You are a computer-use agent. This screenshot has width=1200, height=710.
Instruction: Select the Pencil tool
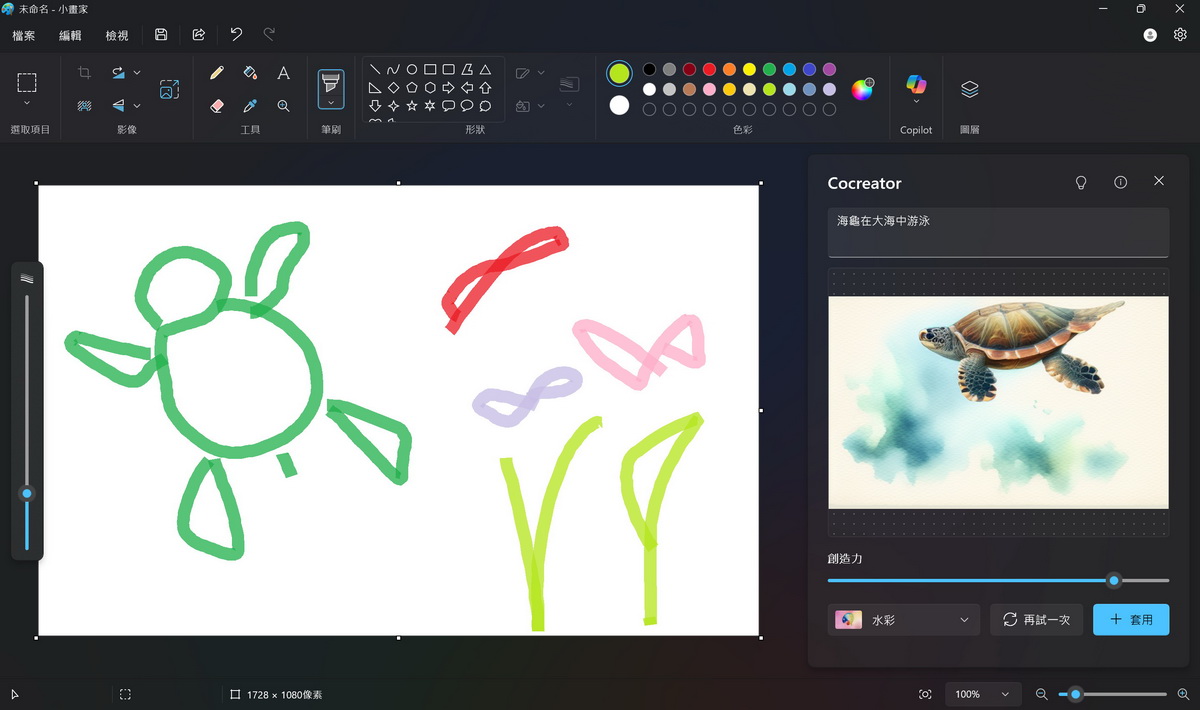[217, 73]
